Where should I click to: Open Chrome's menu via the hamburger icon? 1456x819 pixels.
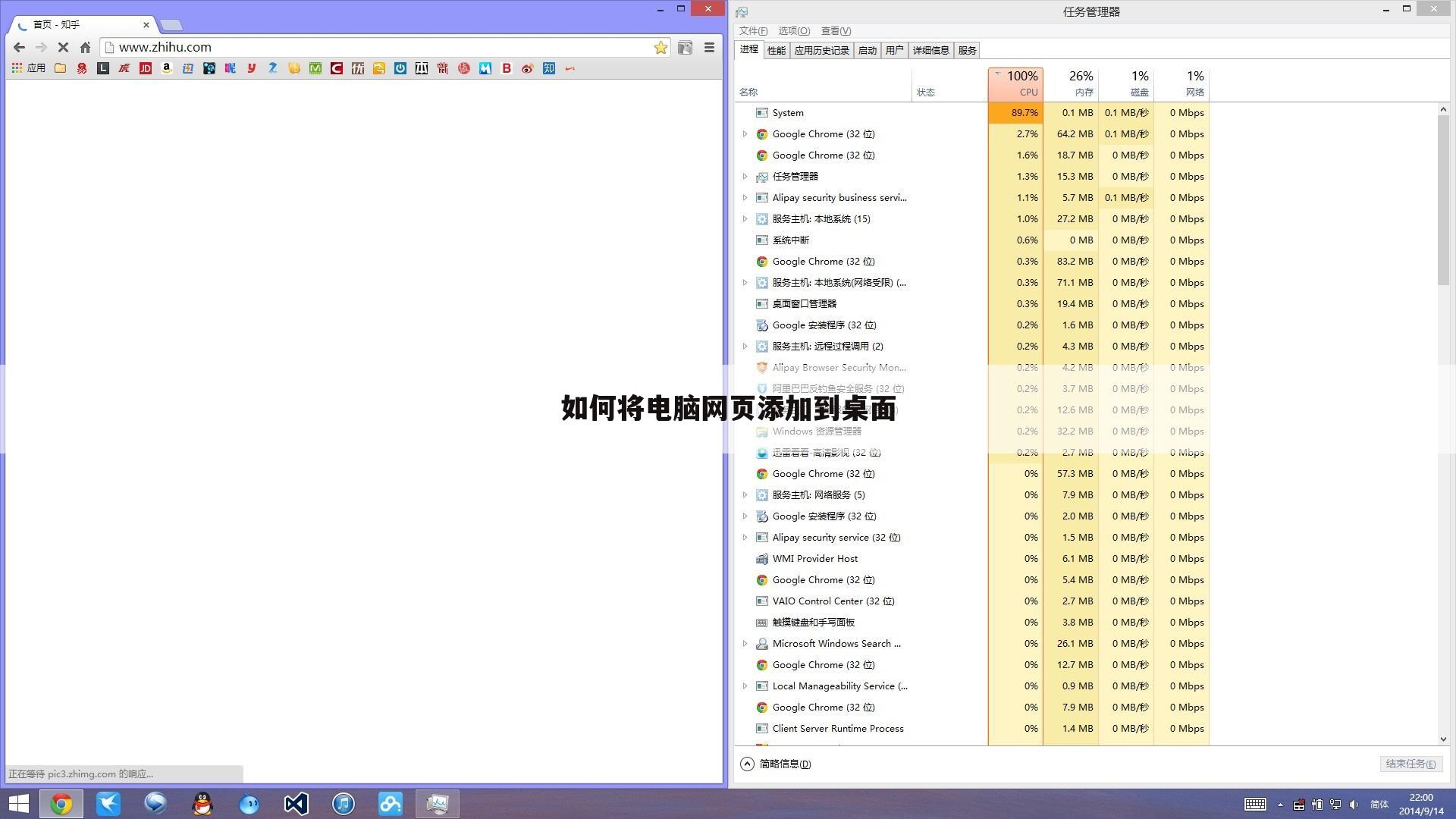709,47
